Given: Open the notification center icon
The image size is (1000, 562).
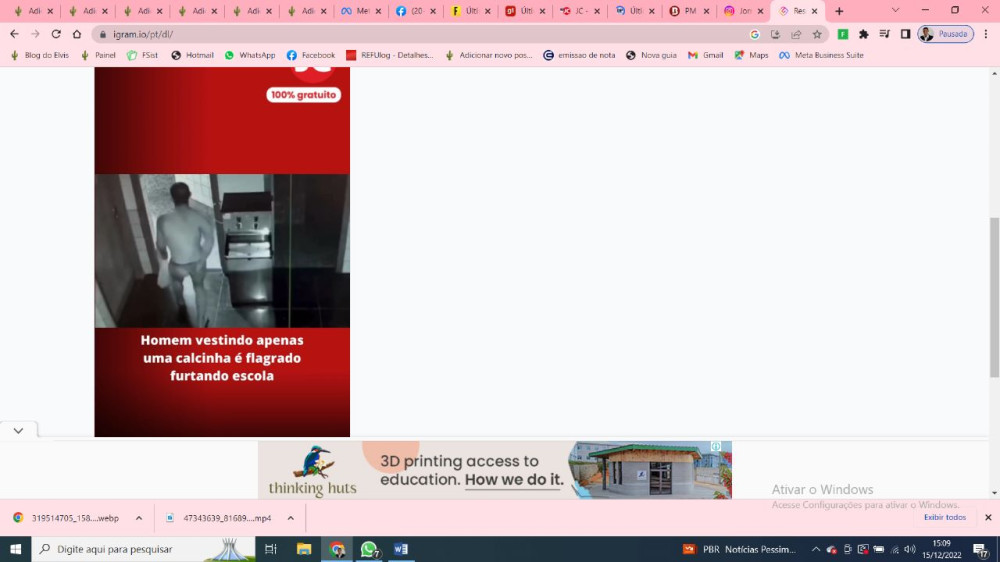Looking at the screenshot, I should tap(981, 549).
